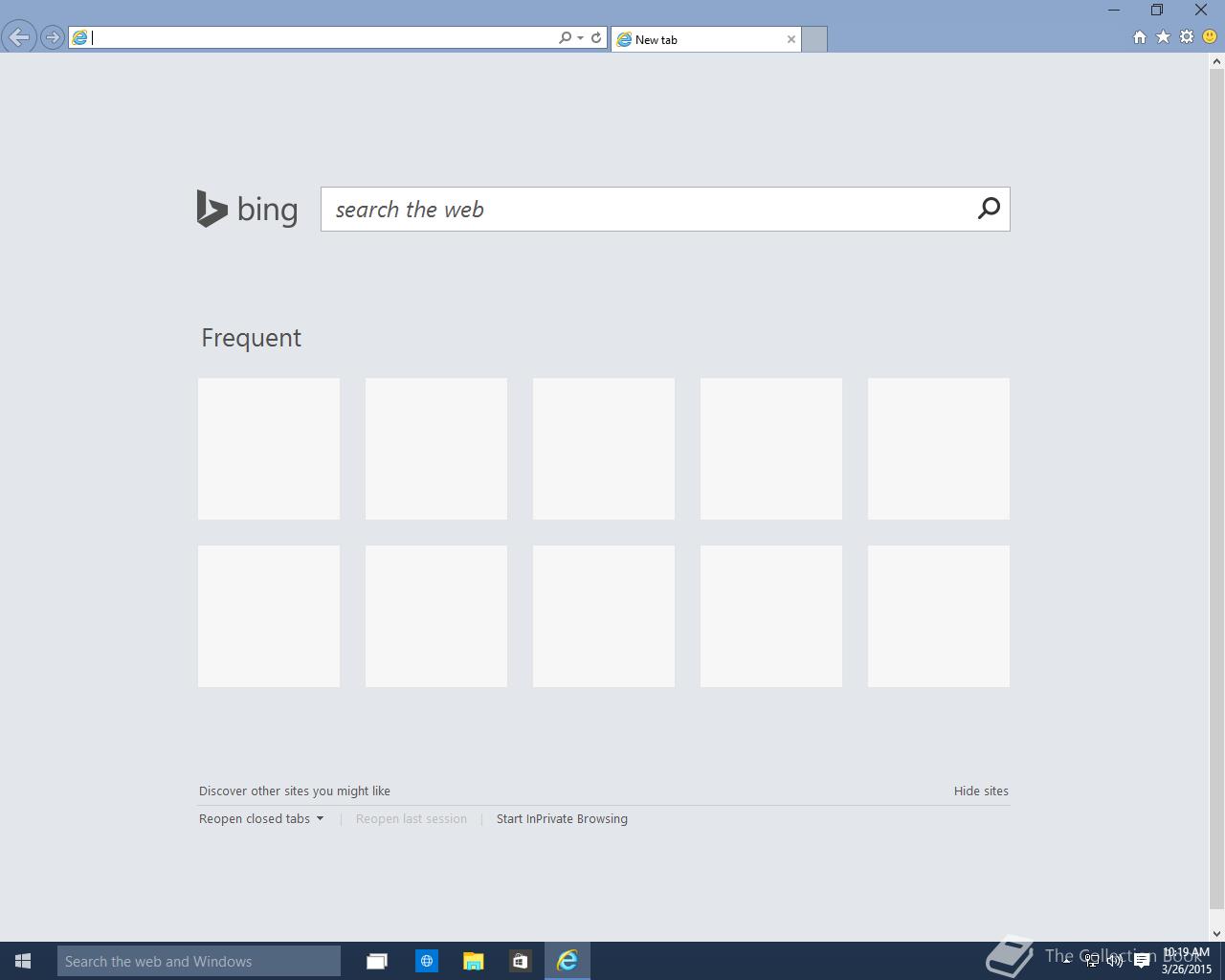
Task: Click the address bar magnifier search icon
Action: click(565, 38)
